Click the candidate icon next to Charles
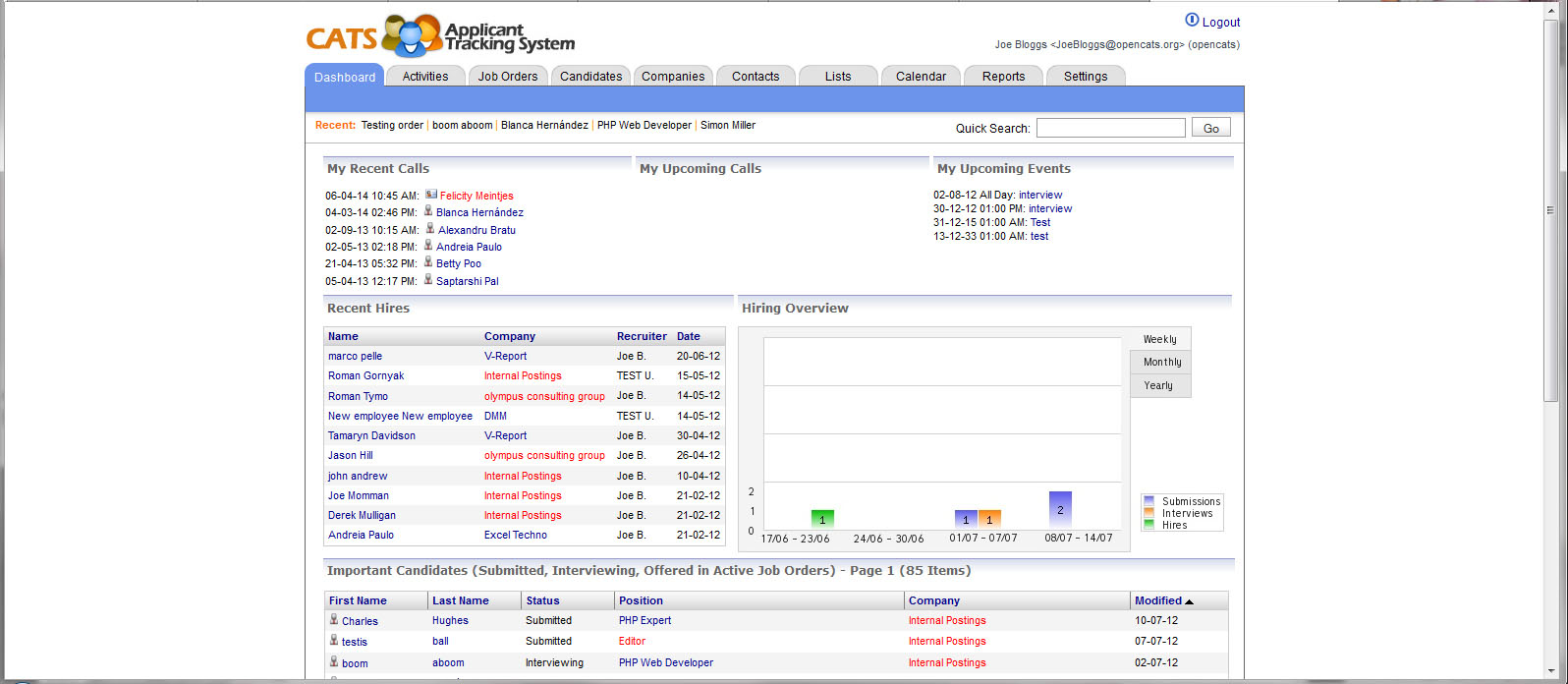This screenshot has height=684, width=1568. pos(334,620)
